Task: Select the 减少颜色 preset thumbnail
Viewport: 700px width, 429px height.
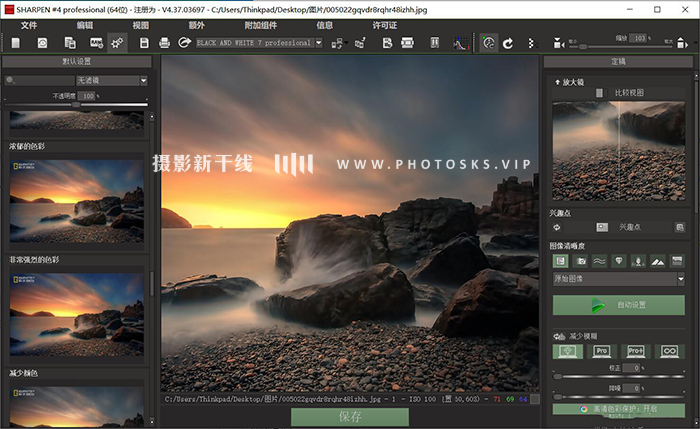Action: tap(77, 406)
